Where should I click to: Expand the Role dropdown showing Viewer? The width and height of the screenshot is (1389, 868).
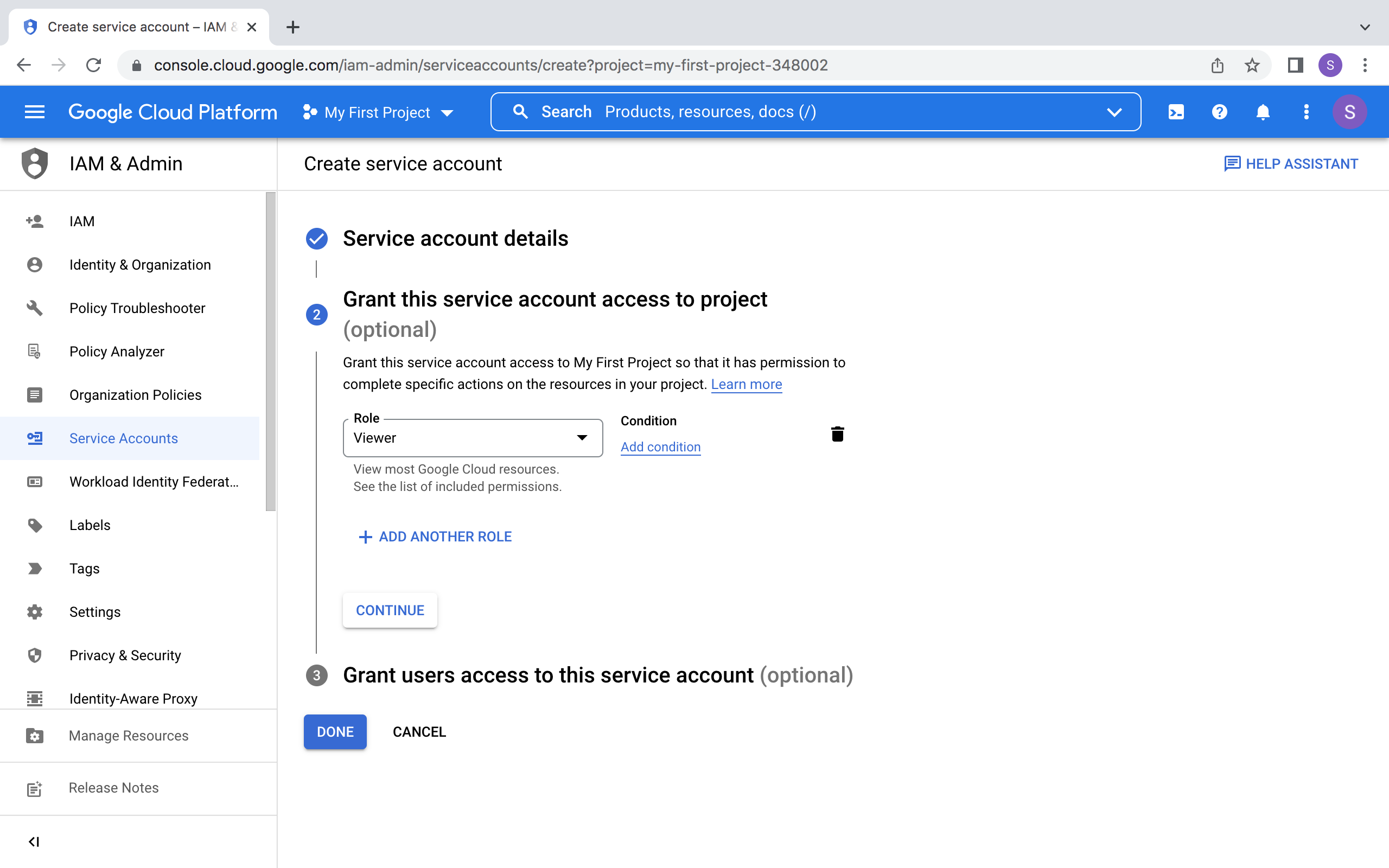coord(473,438)
